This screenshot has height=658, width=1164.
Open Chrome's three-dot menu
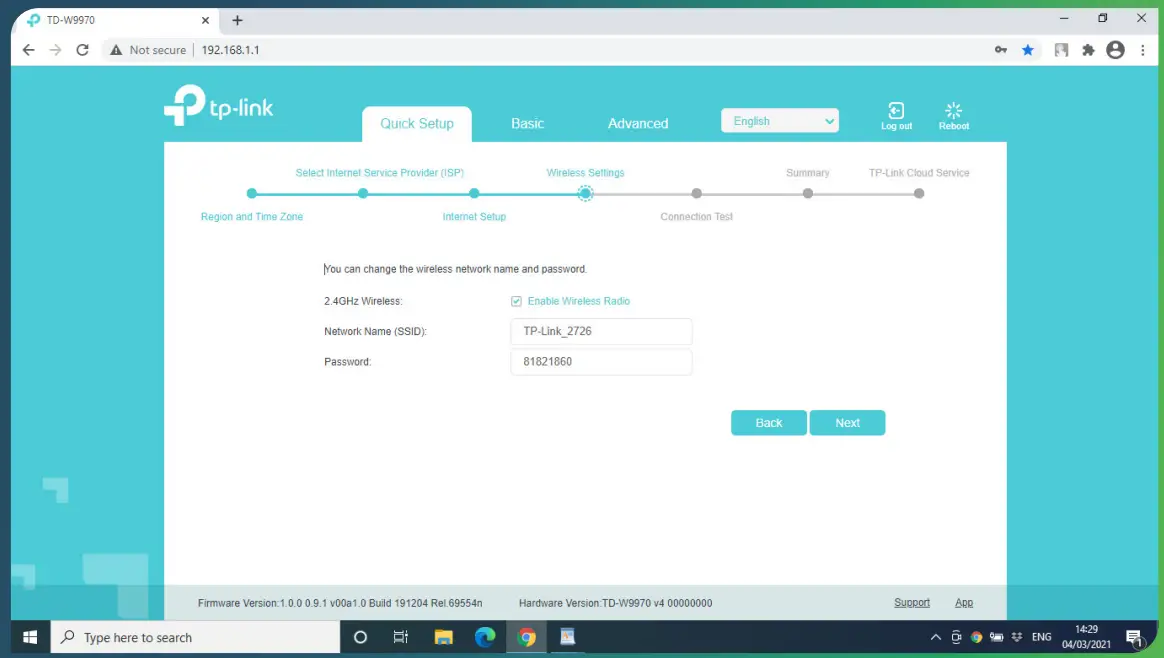pos(1143,49)
